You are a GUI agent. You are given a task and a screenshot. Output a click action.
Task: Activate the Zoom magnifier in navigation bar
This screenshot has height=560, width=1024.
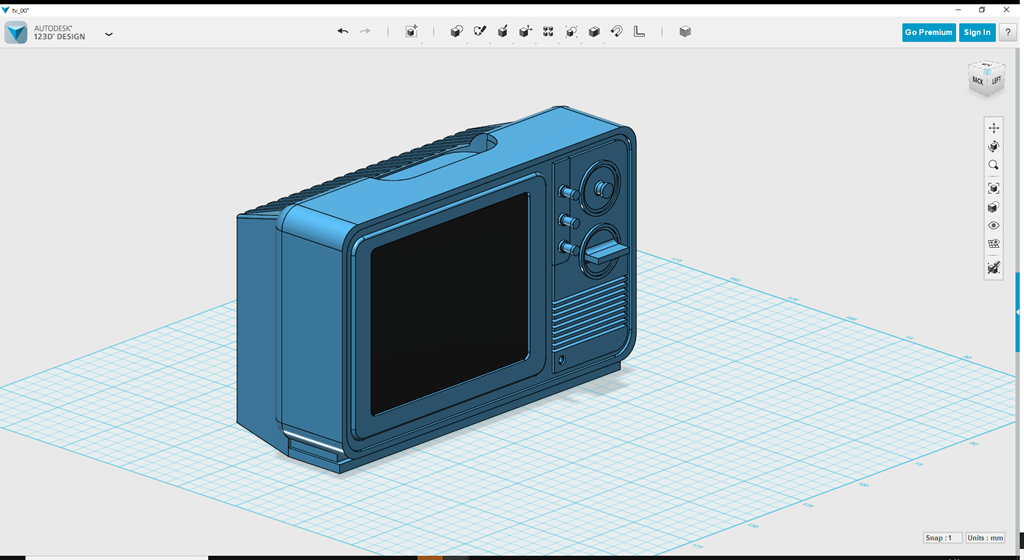[993, 166]
